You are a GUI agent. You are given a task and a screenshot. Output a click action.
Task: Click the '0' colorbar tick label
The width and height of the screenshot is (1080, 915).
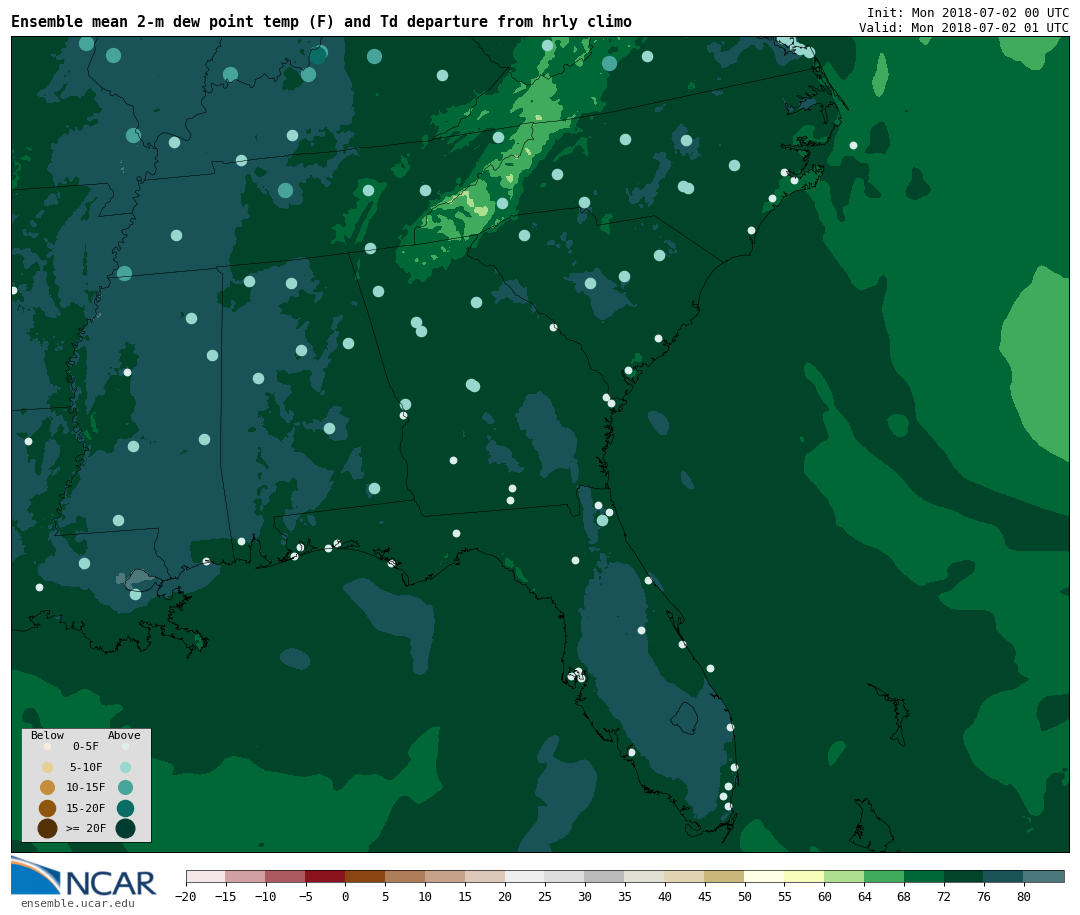[345, 896]
